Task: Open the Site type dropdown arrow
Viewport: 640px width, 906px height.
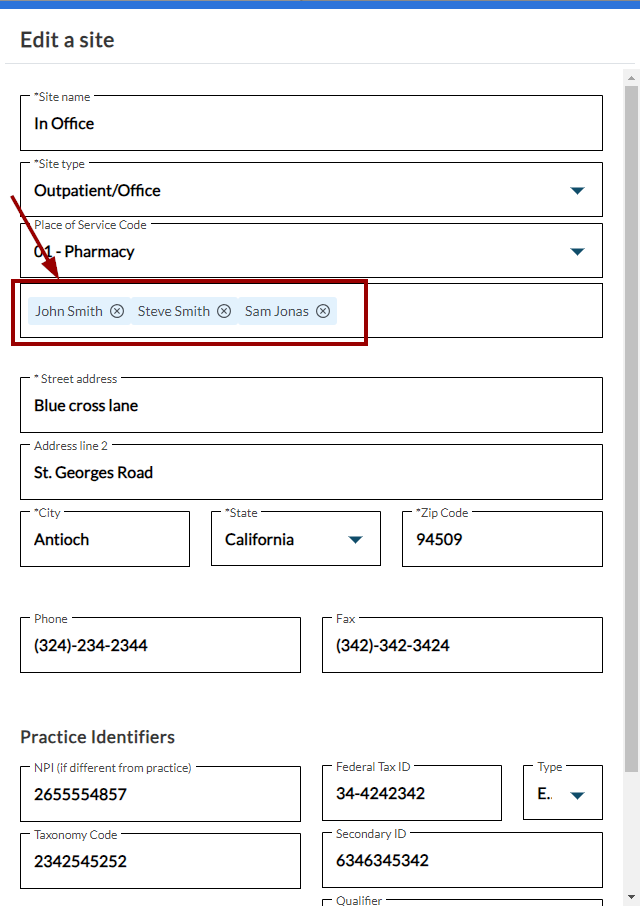Action: (x=577, y=191)
